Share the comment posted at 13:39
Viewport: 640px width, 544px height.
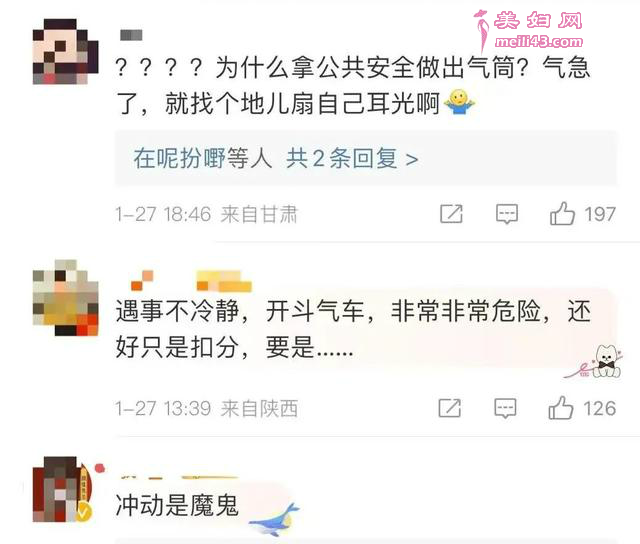coord(450,408)
